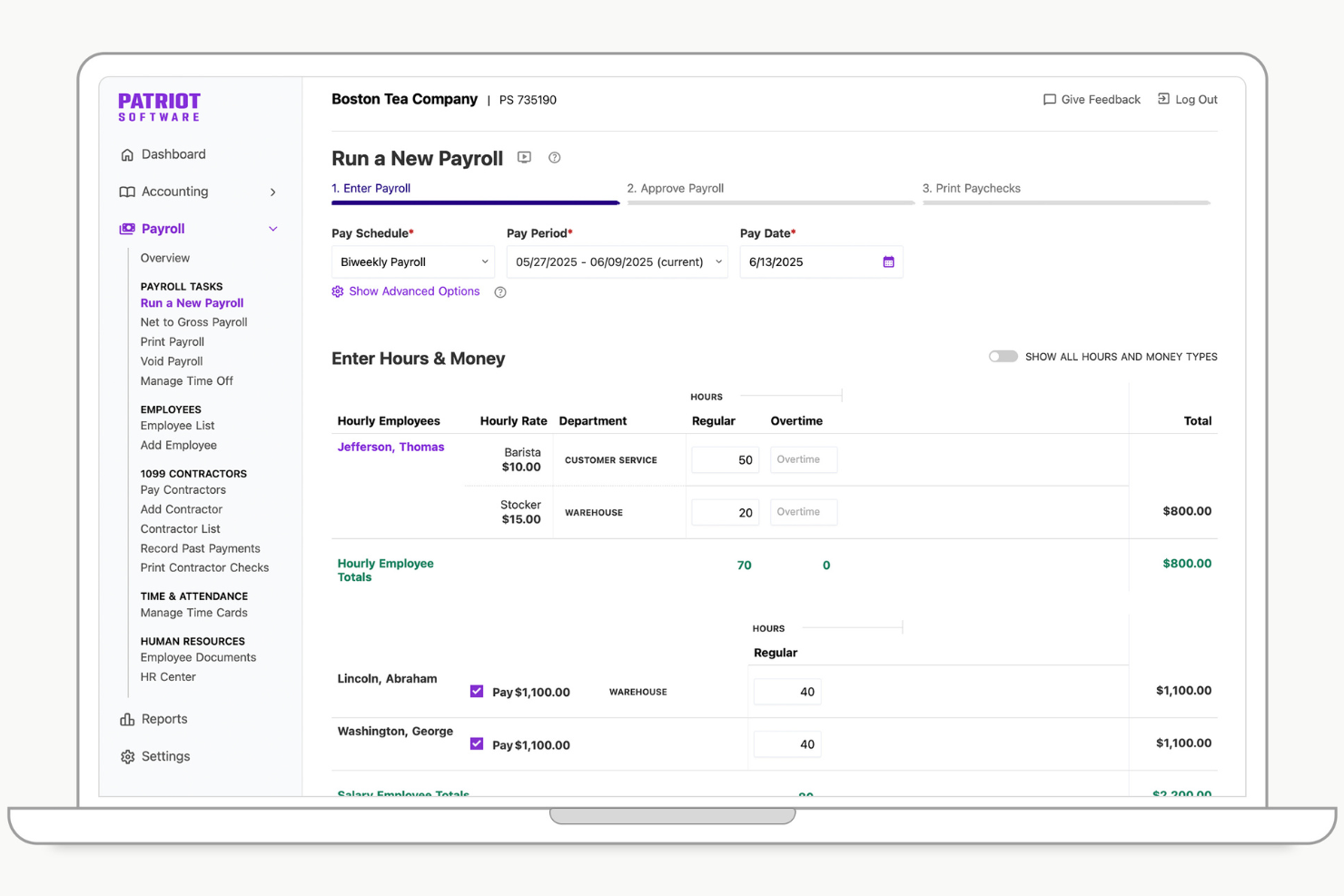The image size is (1344, 896).
Task: Play the Run a New Payroll tutorial video
Action: point(524,157)
